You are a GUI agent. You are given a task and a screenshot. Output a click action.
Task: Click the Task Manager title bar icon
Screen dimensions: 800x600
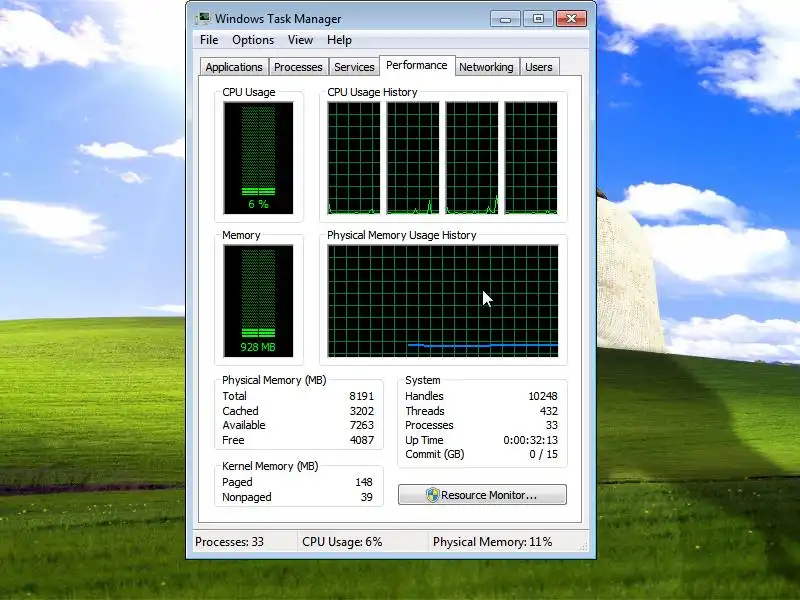(203, 18)
